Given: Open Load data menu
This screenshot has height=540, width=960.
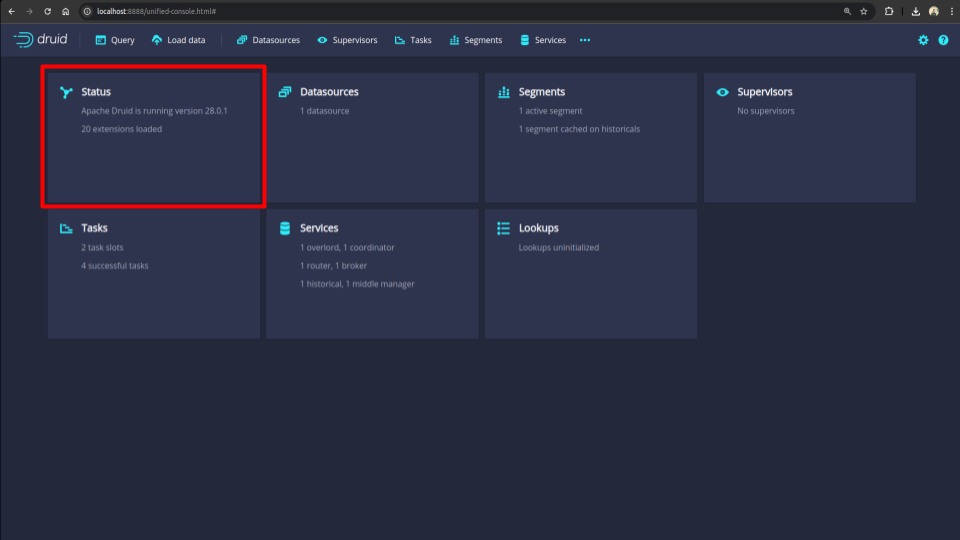Looking at the screenshot, I should [179, 40].
